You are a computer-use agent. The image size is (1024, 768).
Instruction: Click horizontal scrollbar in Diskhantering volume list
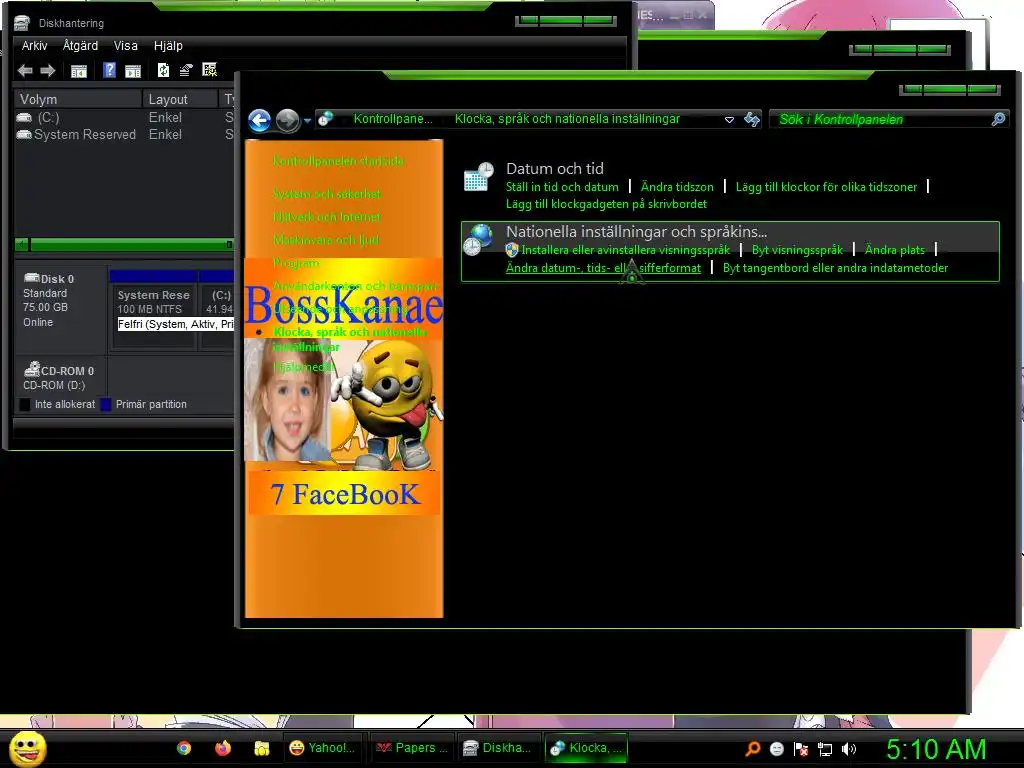[x=129, y=245]
